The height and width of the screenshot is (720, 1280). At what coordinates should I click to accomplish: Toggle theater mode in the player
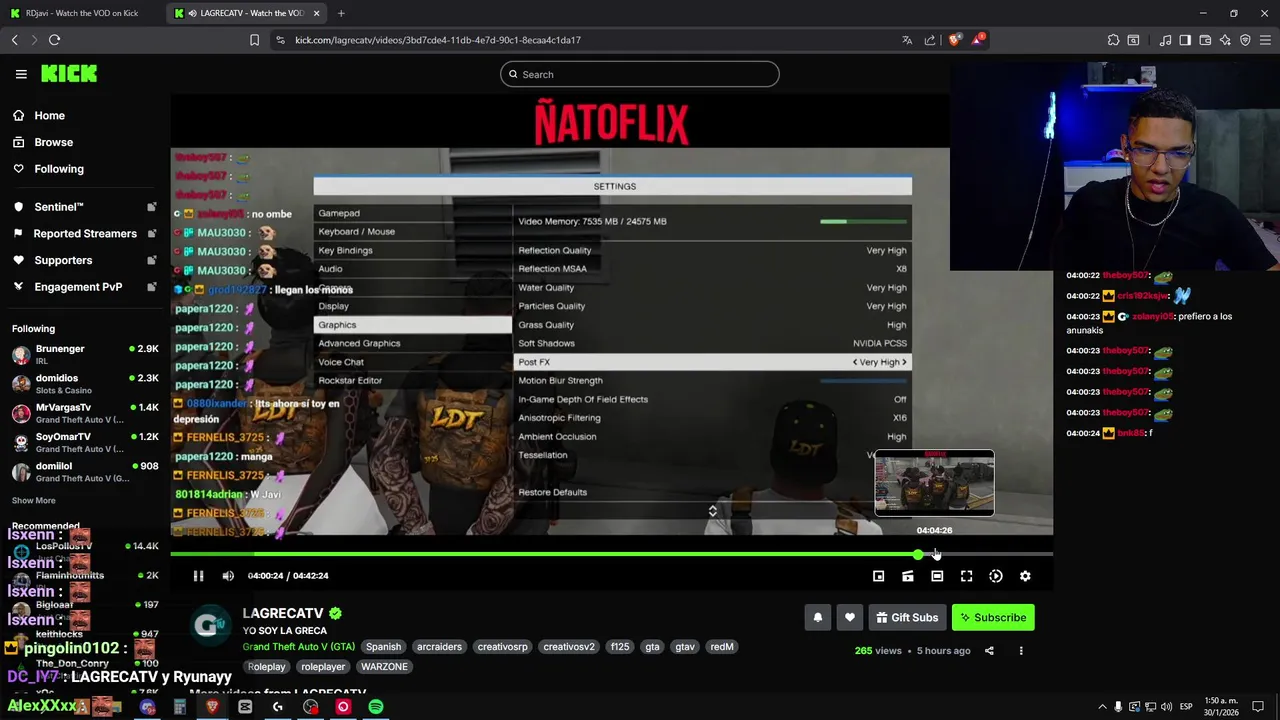pyautogui.click(x=937, y=576)
